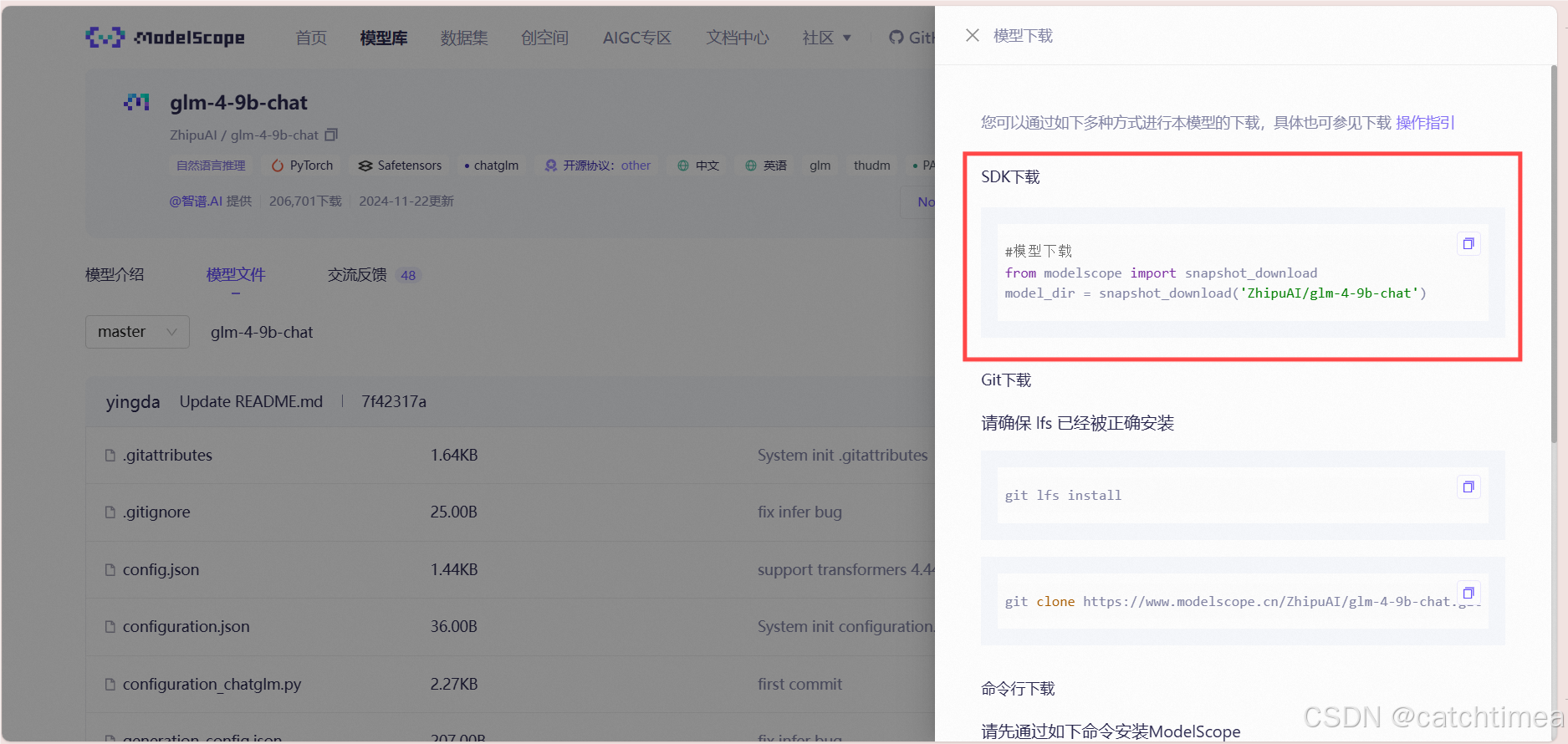Open the GitHub icon link in navbar

[x=896, y=38]
